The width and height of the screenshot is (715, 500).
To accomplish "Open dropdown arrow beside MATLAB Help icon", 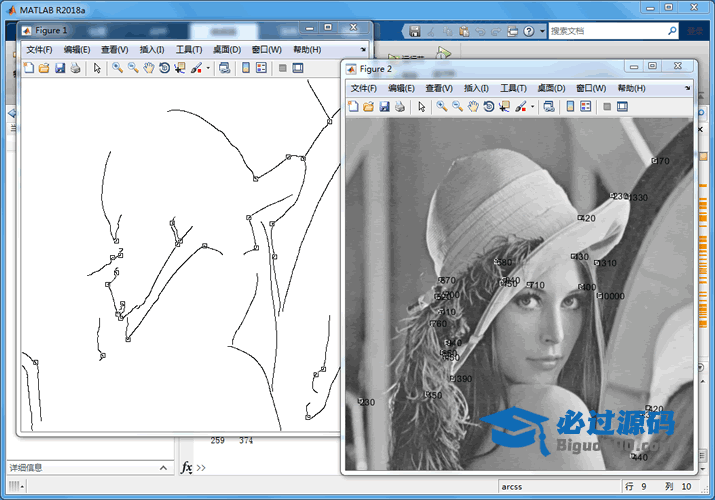I will click(x=542, y=31).
